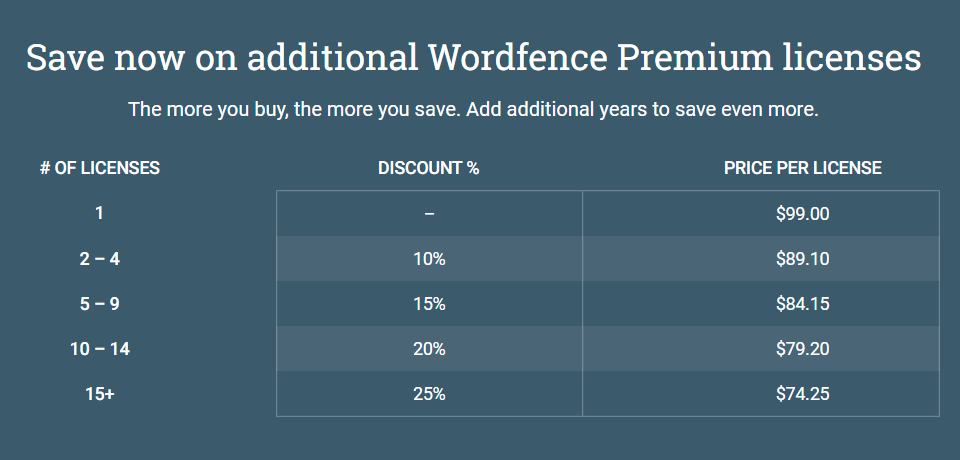Select the '5 – 9' licenses row label
The image size is (960, 460).
click(100, 304)
